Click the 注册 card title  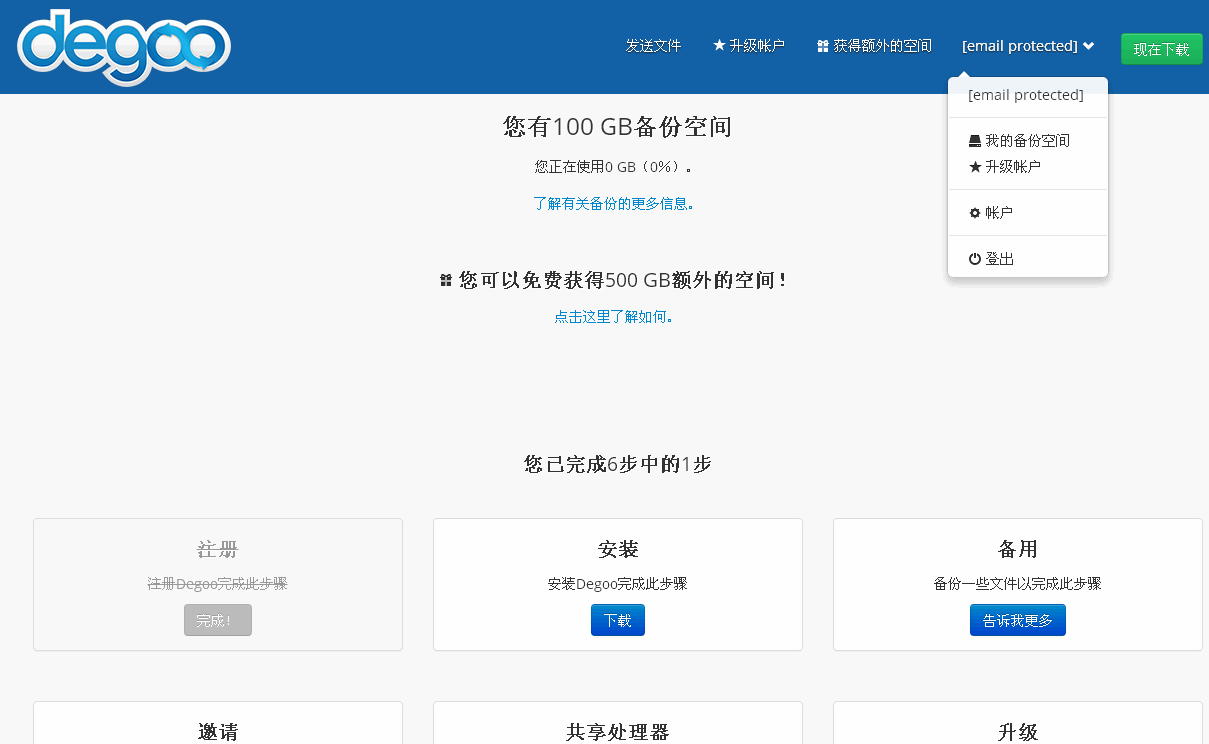218,549
